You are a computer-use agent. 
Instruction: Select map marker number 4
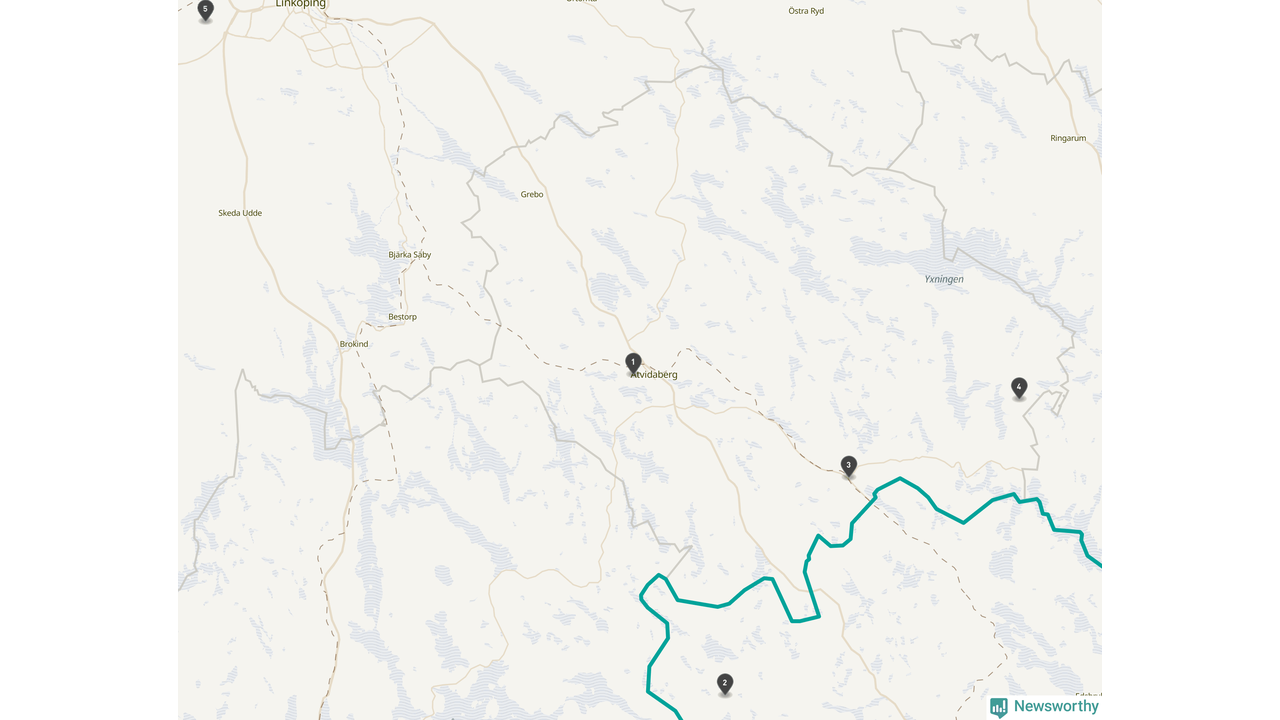pyautogui.click(x=1019, y=388)
